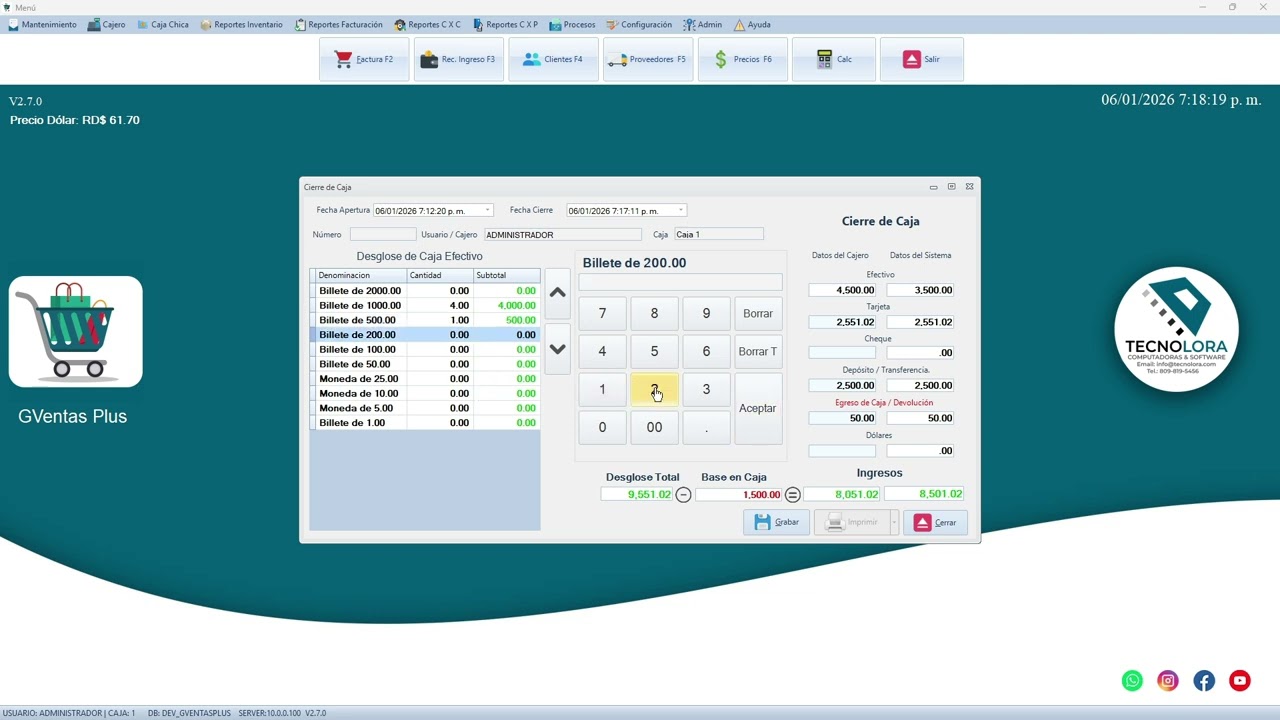1280x720 pixels.
Task: Click the YouTube icon
Action: [1240, 681]
